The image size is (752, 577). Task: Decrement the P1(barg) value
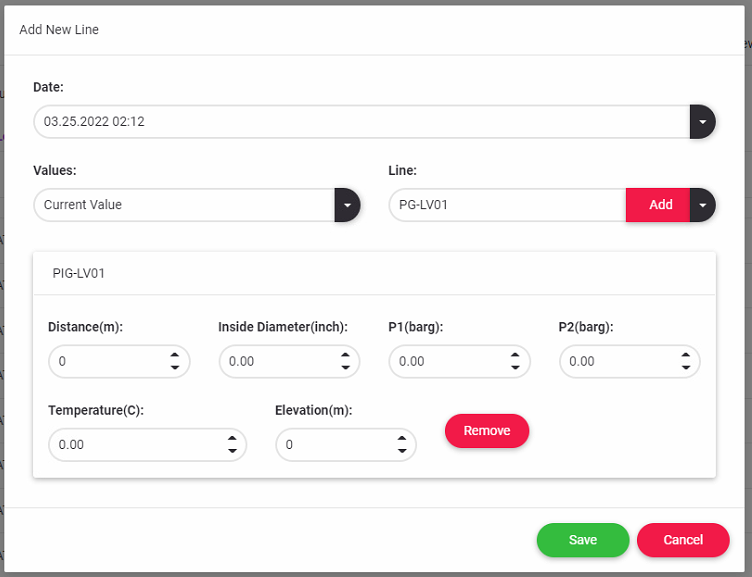515,368
